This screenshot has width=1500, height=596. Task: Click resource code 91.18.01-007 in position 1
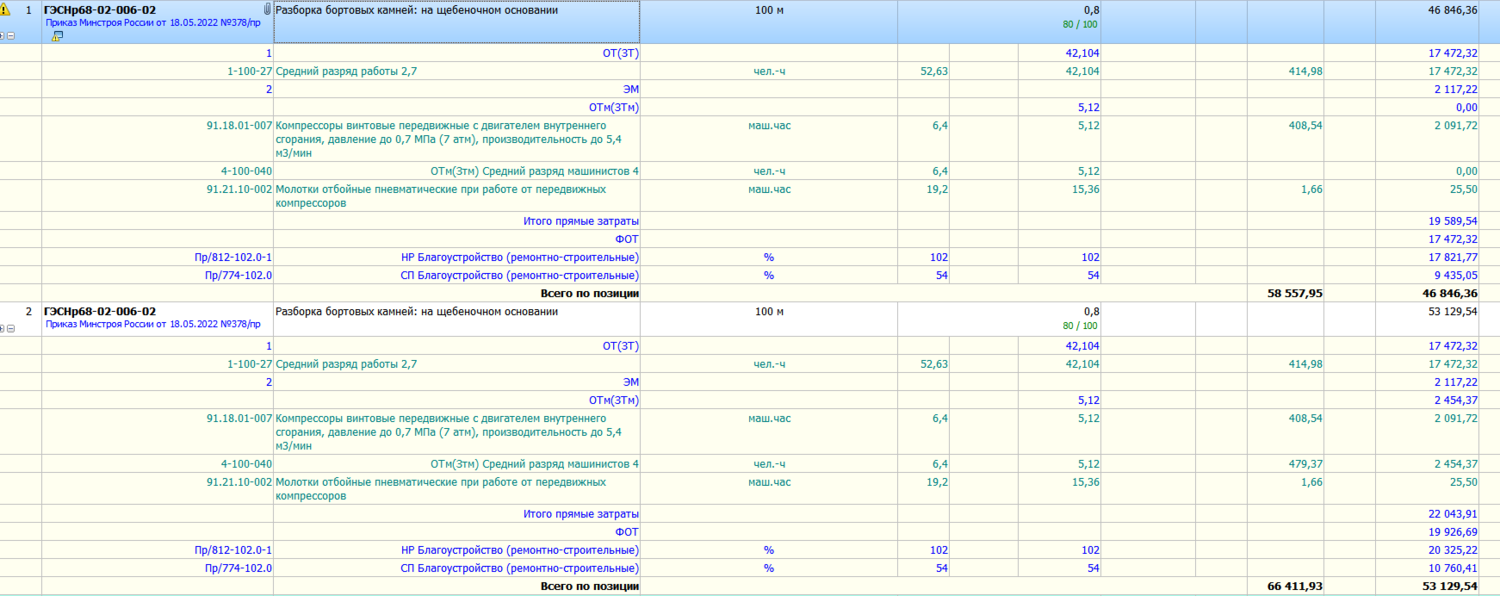point(238,125)
